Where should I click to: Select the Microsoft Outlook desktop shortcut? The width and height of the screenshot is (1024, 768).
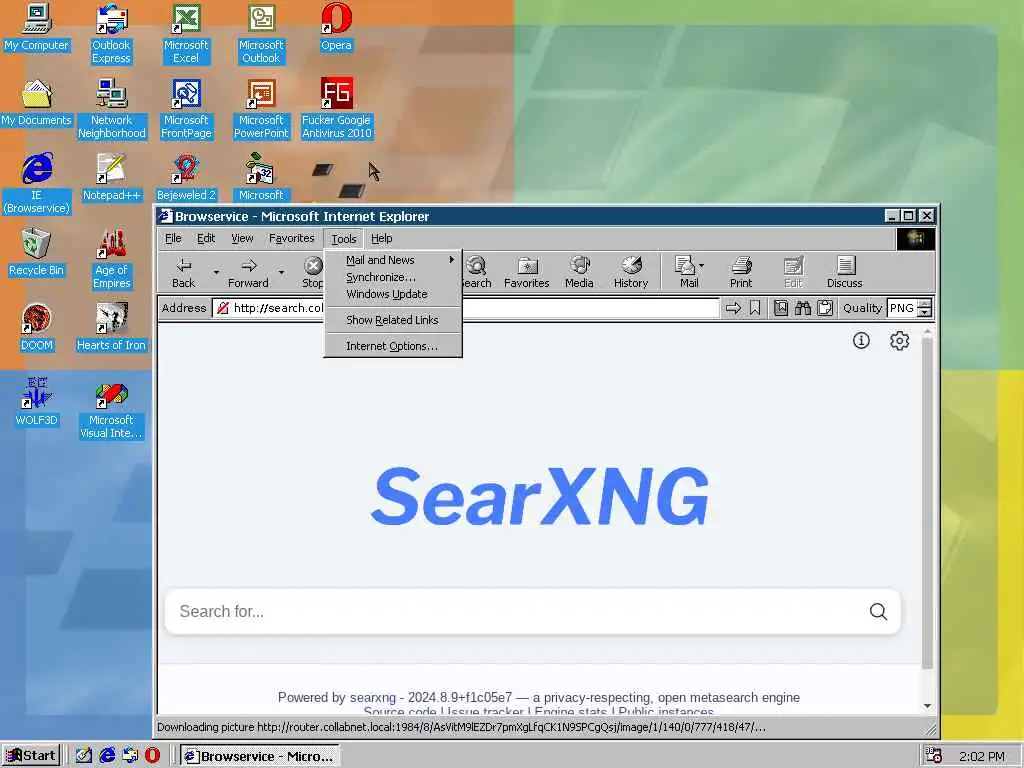point(261,34)
